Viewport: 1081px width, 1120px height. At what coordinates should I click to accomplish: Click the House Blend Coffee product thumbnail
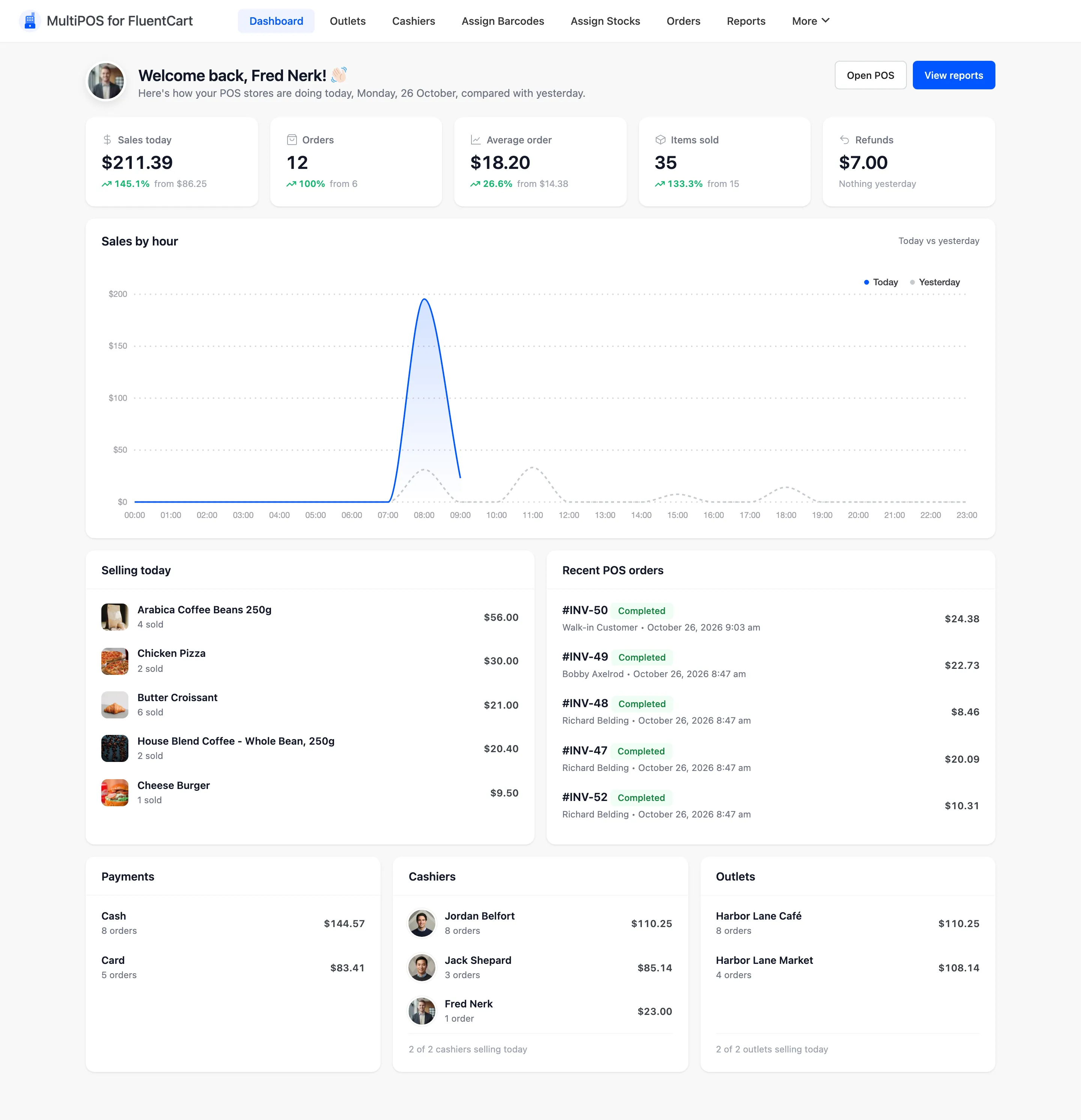(115, 748)
